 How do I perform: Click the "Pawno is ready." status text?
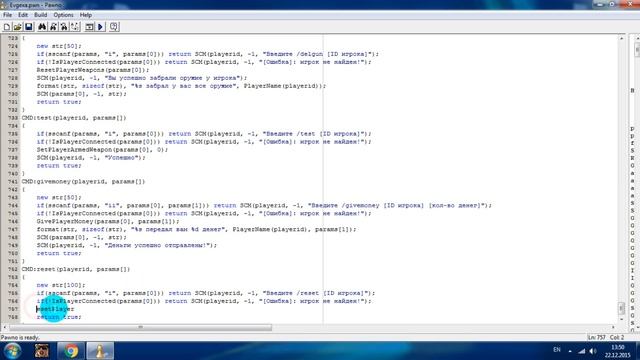pyautogui.click(x=20, y=338)
